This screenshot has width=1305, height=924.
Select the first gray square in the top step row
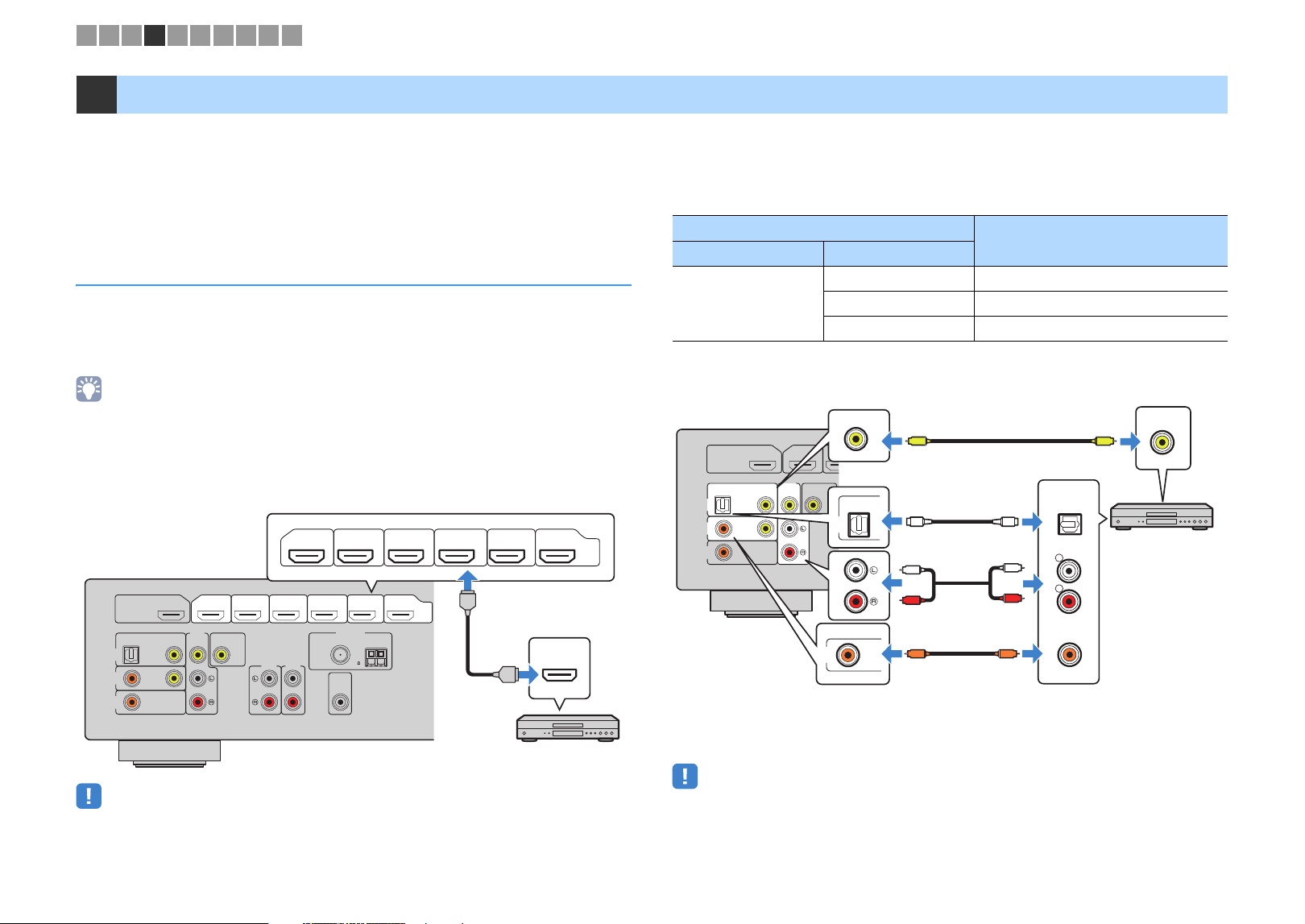86,35
